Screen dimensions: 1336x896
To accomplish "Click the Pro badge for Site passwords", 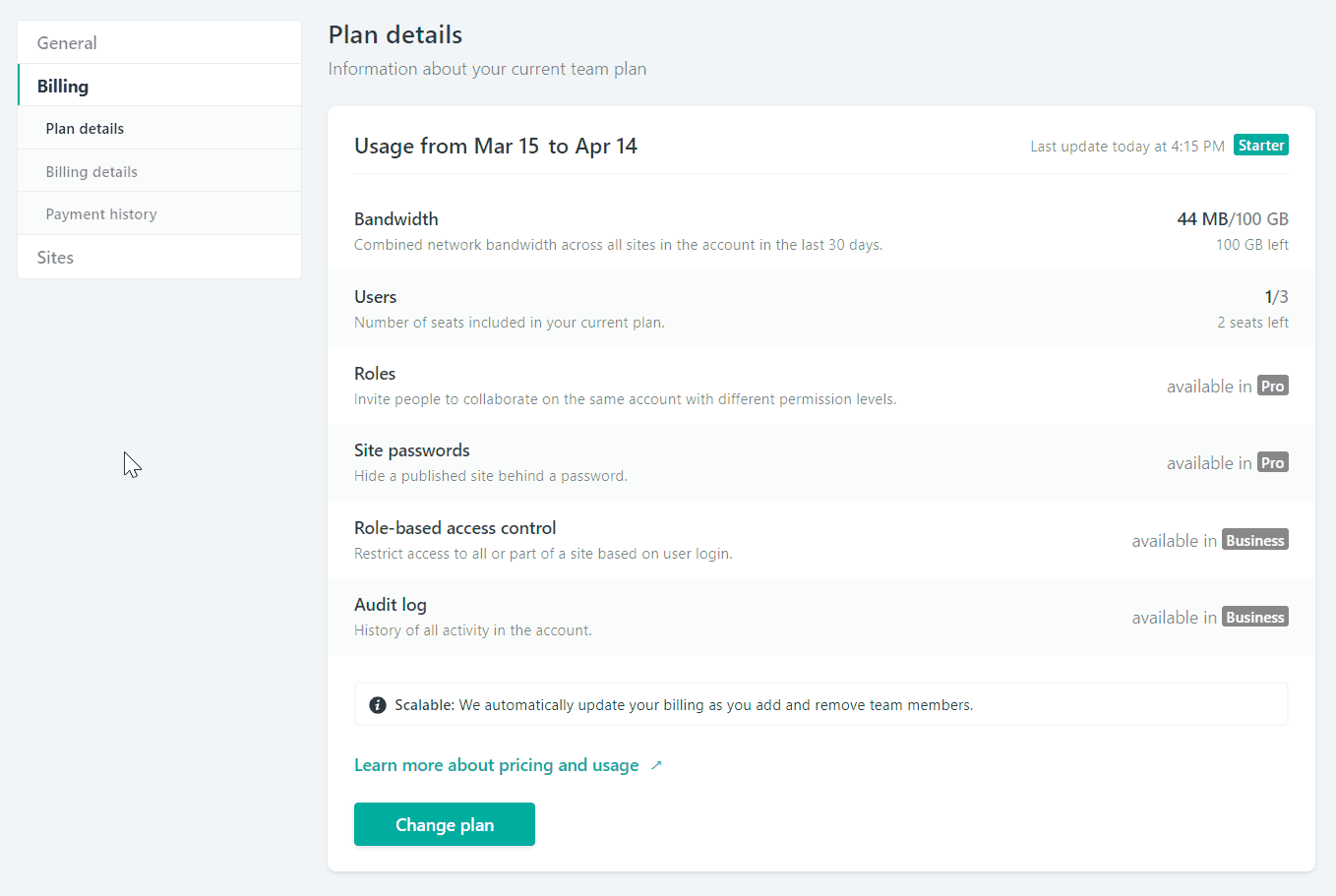I will (1272, 463).
